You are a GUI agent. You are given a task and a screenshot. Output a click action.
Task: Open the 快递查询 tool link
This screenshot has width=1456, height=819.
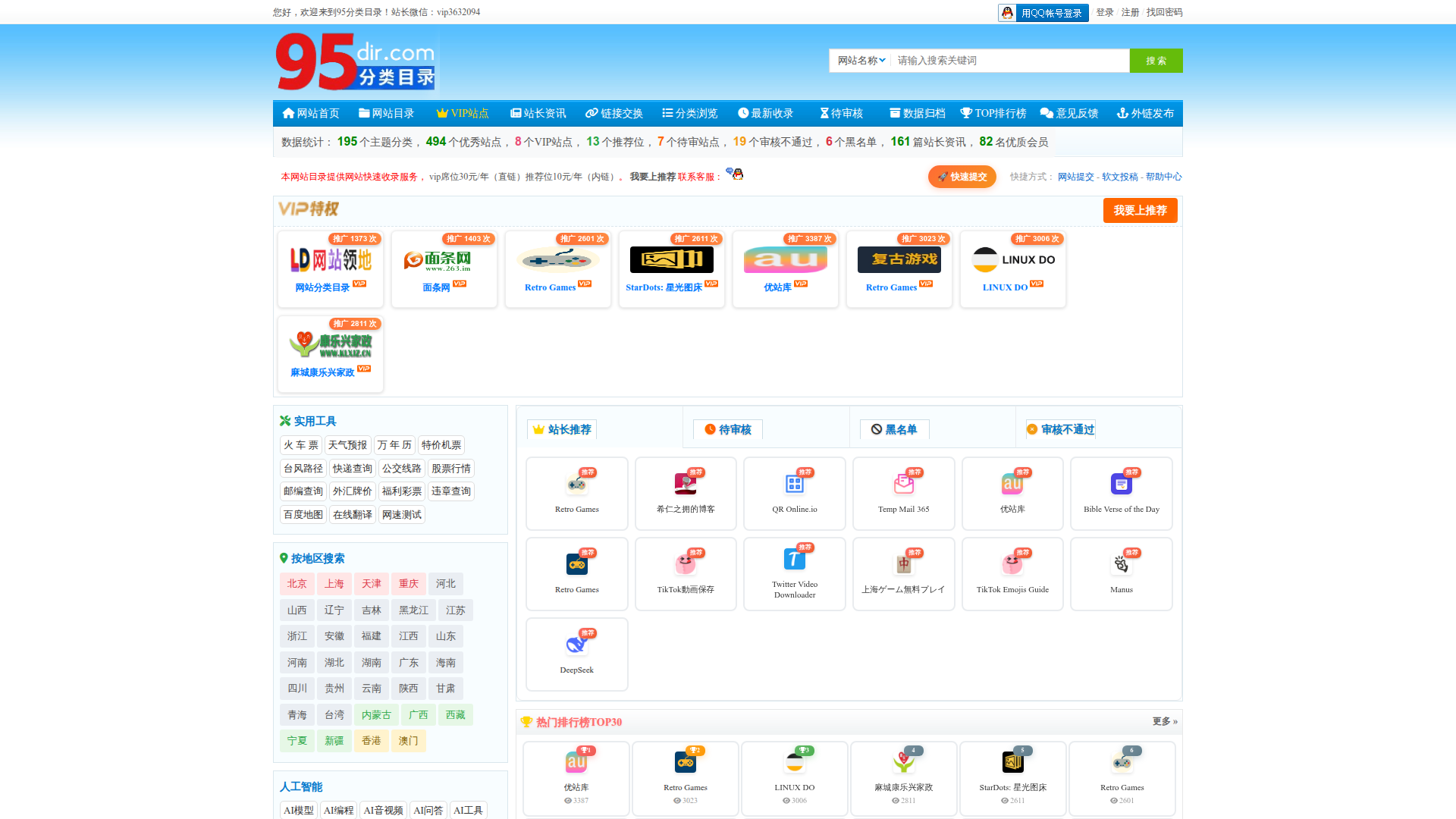click(353, 469)
